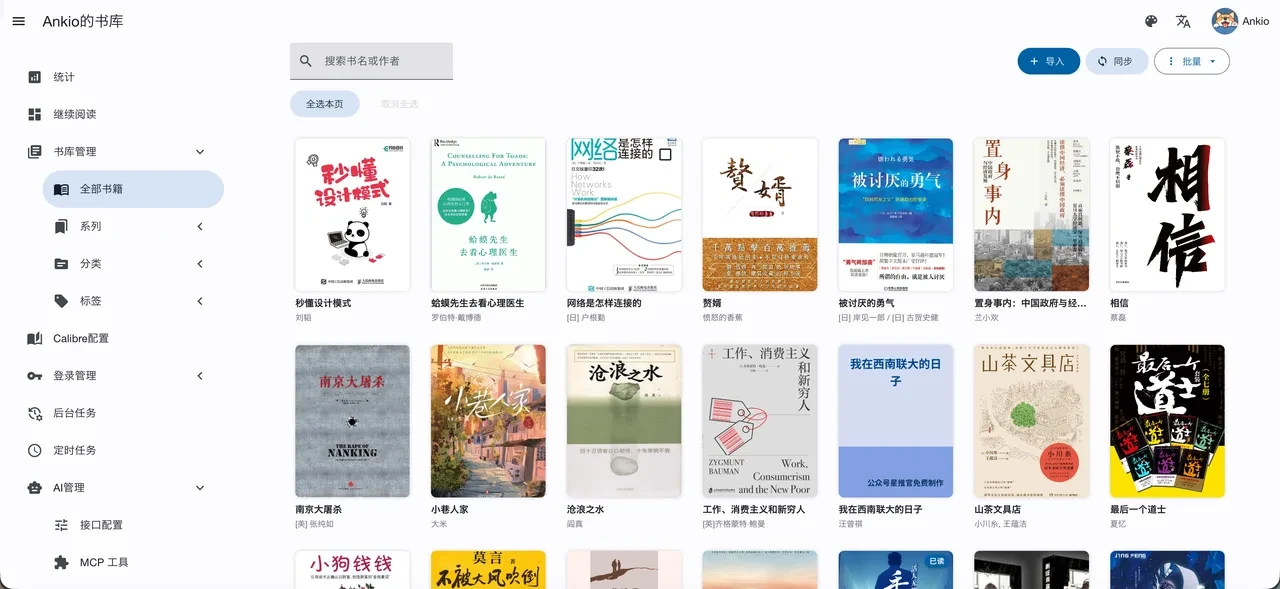Click the 继续阅读 dashboard icon
1280x589 pixels.
(35, 114)
